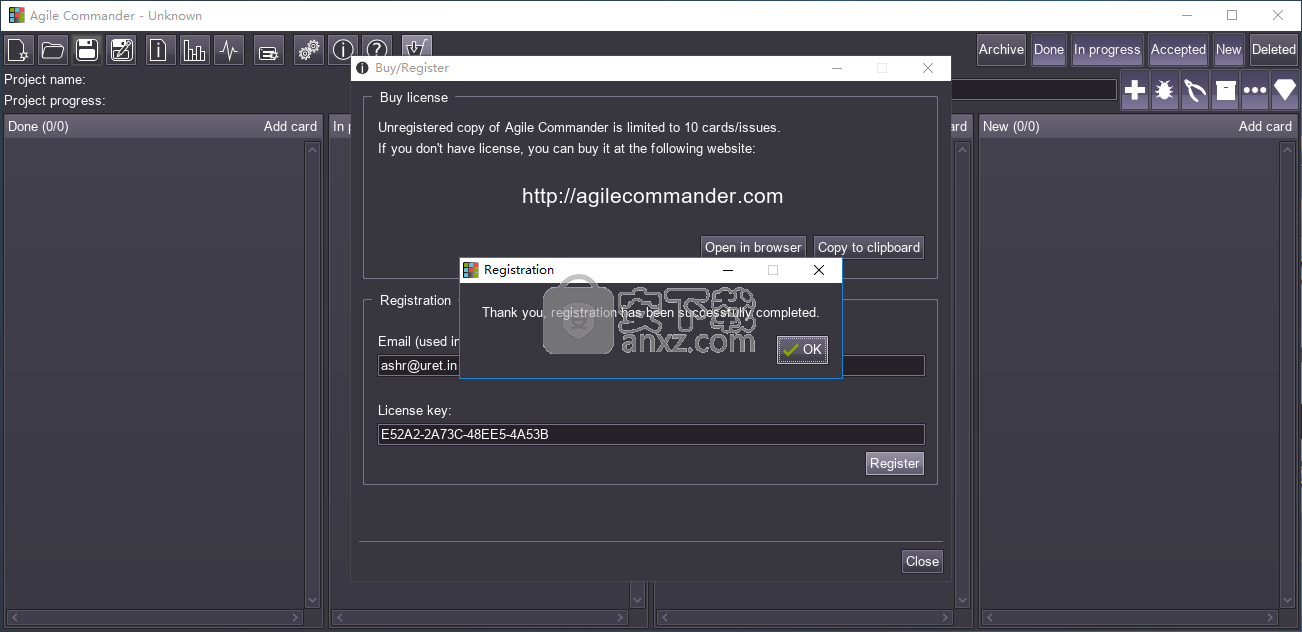Click the 'Project progress:' label
1302x632 pixels.
pyautogui.click(x=55, y=100)
